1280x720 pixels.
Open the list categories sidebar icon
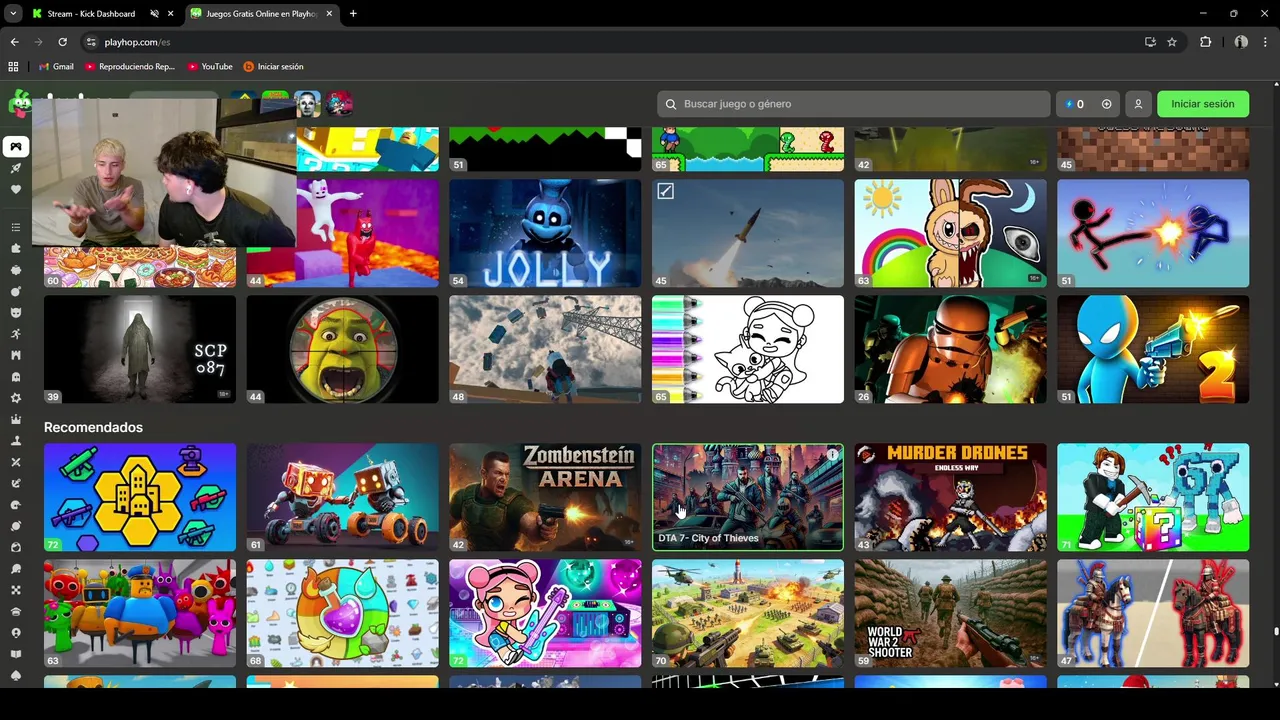coord(15,227)
